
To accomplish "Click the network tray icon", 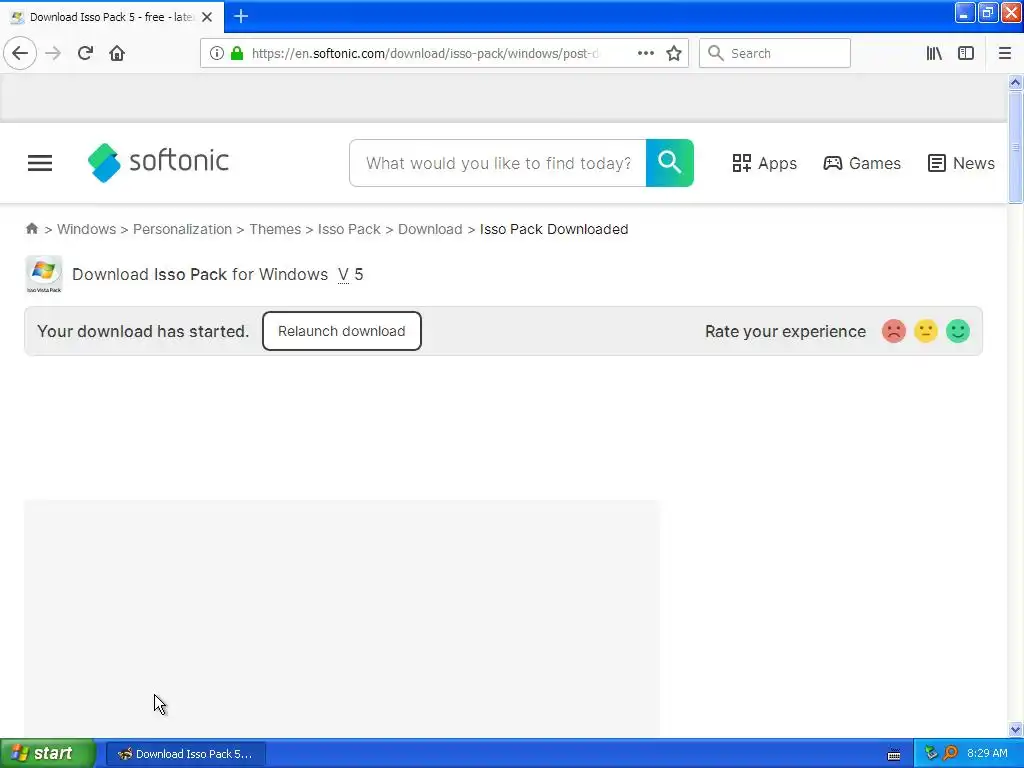I will tap(931, 754).
